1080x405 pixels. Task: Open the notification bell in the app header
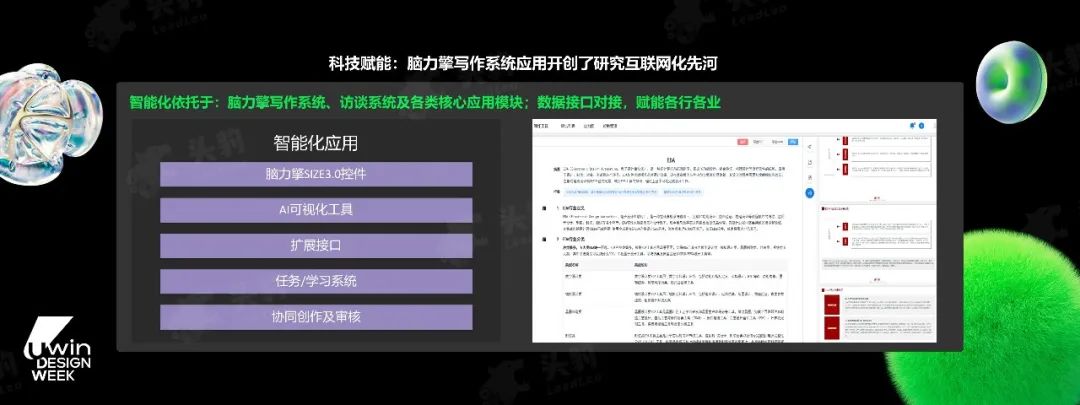912,125
